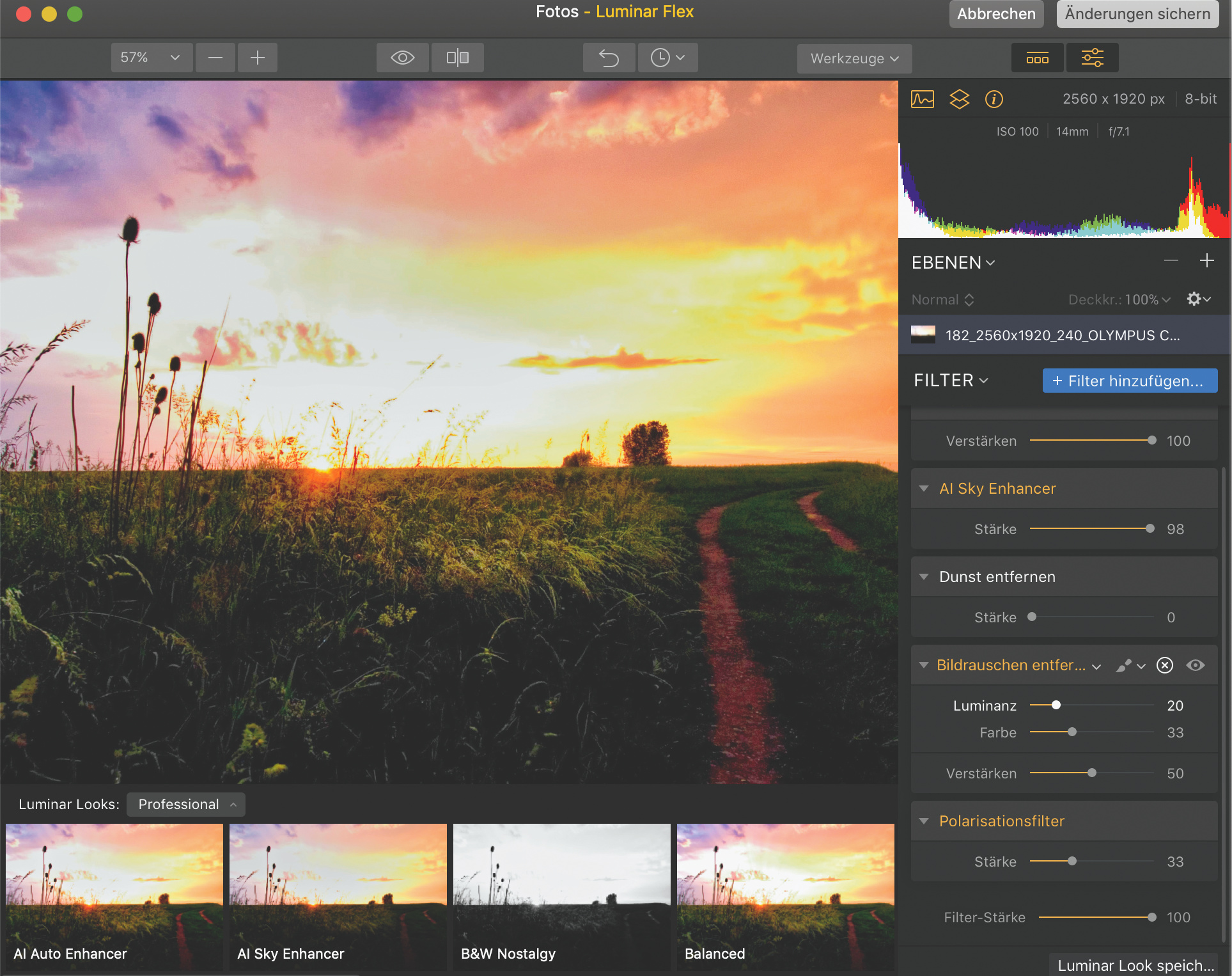Click the undo arrow icon
The image size is (1232, 976).
(x=609, y=58)
